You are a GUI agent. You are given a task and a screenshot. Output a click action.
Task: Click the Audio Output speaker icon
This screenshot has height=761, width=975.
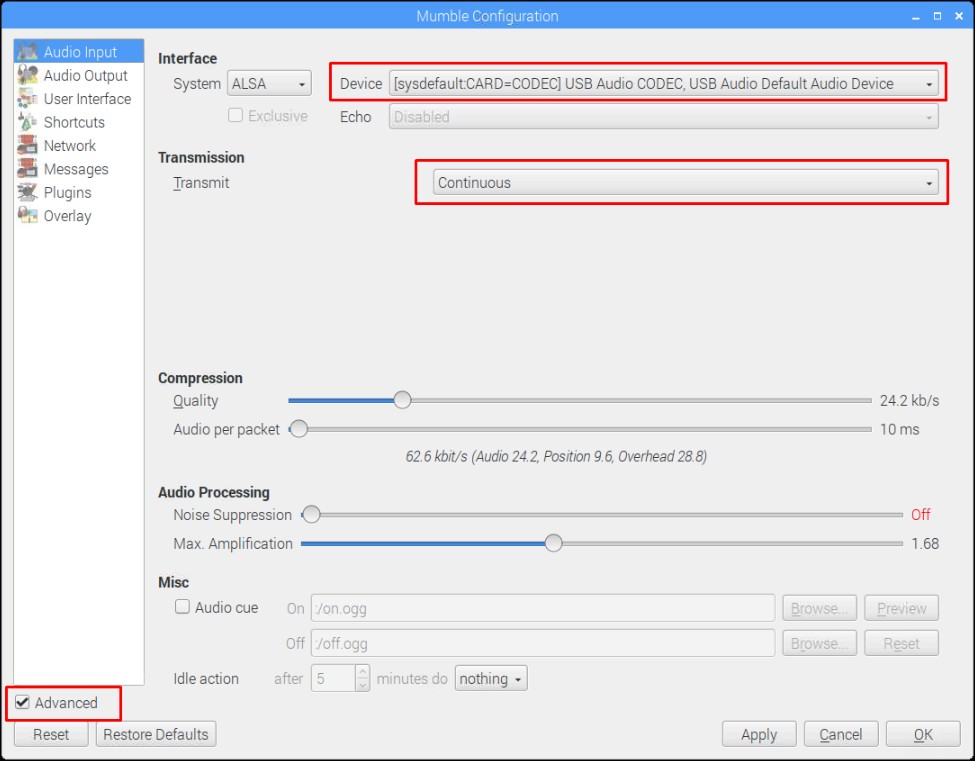tap(27, 75)
